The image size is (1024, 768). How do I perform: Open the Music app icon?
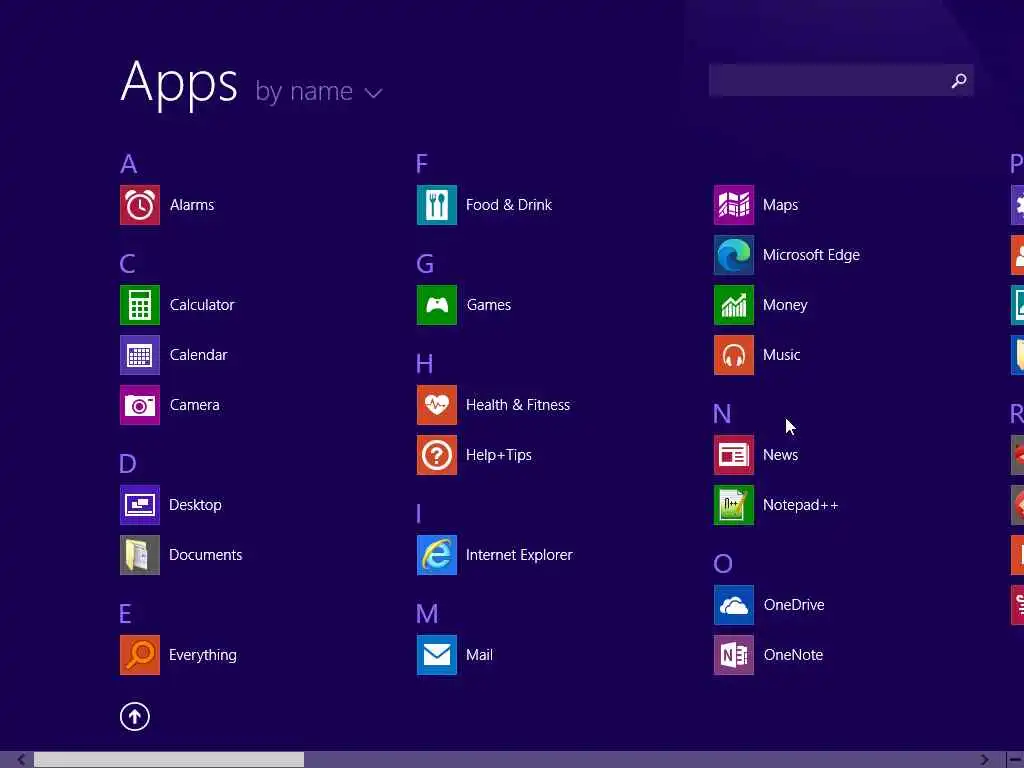[x=734, y=355]
